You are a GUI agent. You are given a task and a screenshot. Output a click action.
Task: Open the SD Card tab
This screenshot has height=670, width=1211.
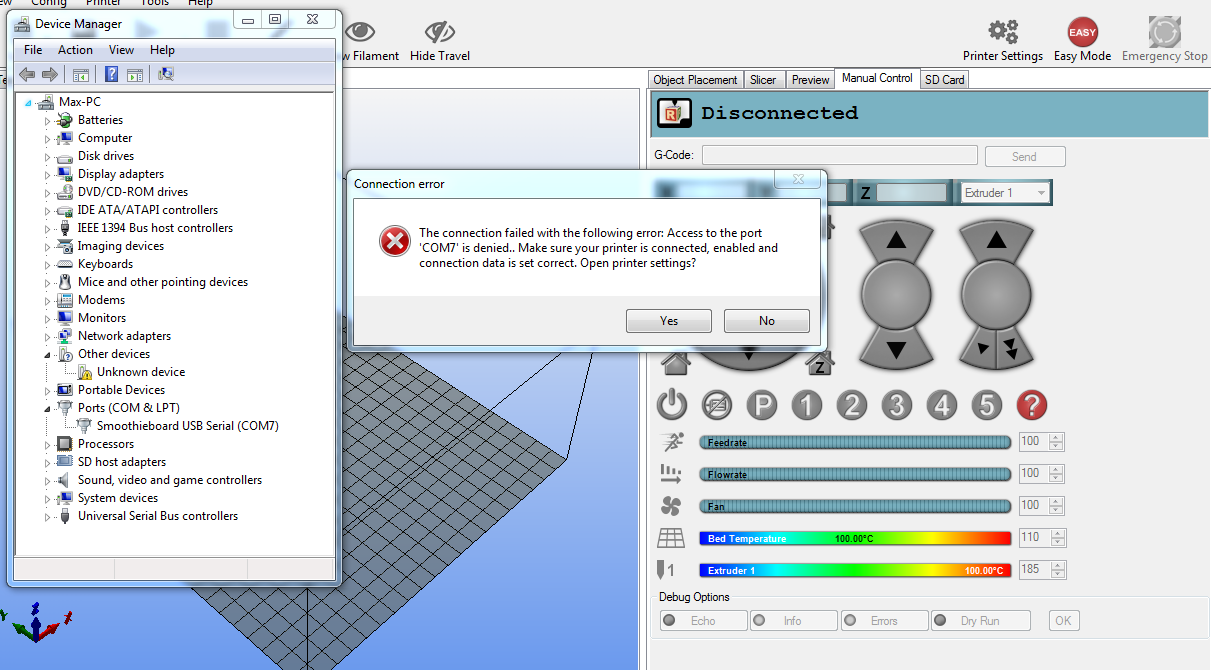coord(944,80)
